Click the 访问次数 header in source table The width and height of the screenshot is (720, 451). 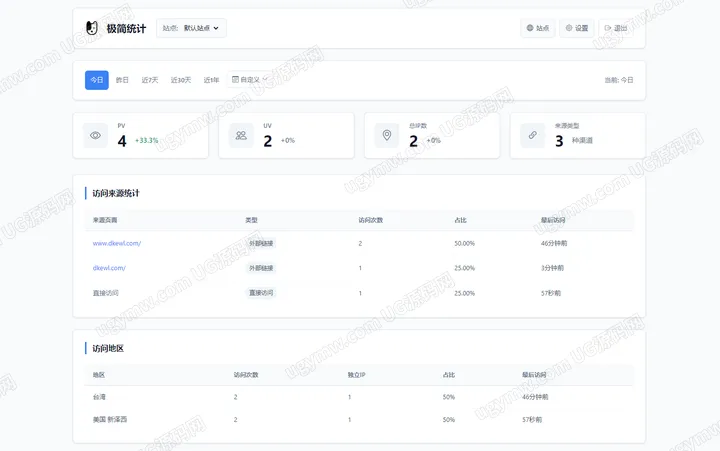(371, 220)
